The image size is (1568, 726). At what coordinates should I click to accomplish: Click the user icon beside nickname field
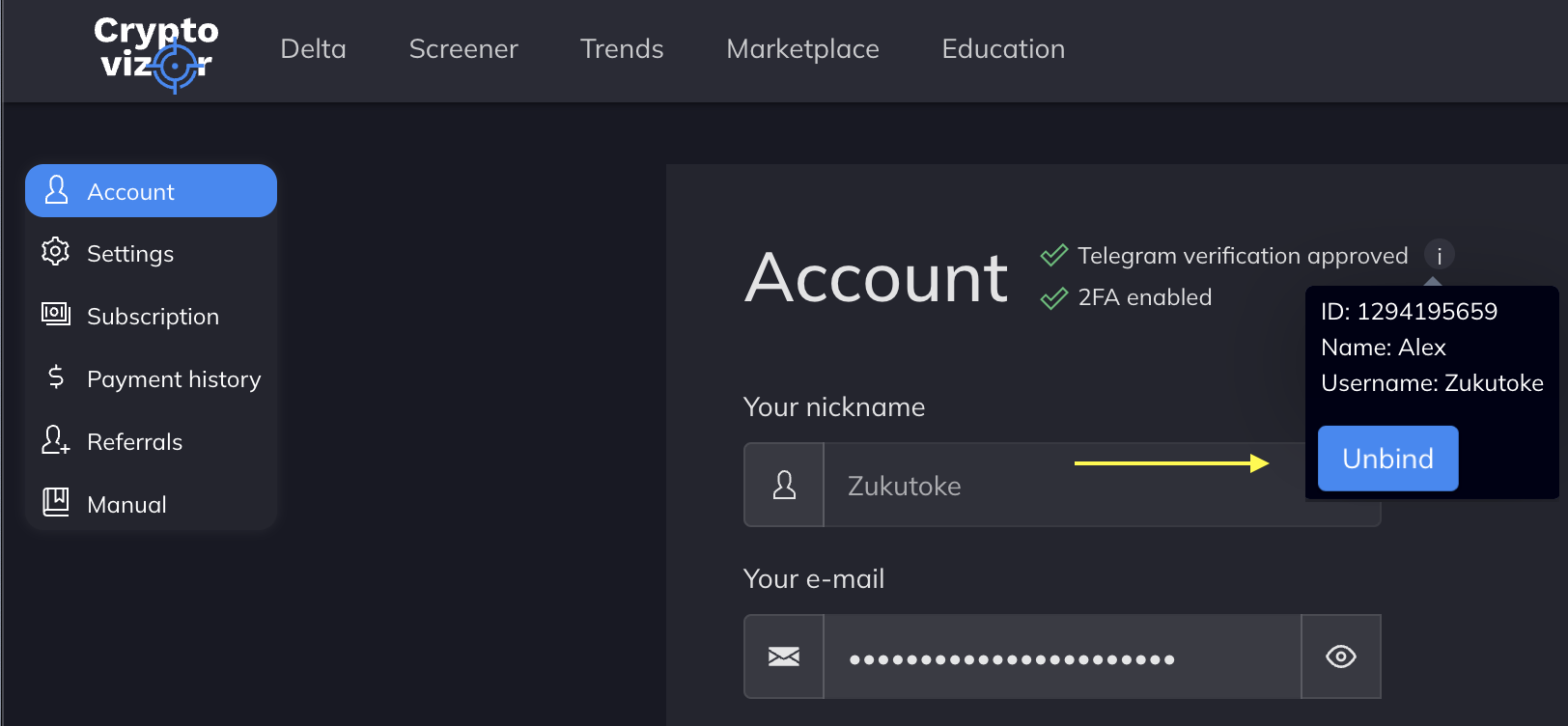tap(784, 485)
